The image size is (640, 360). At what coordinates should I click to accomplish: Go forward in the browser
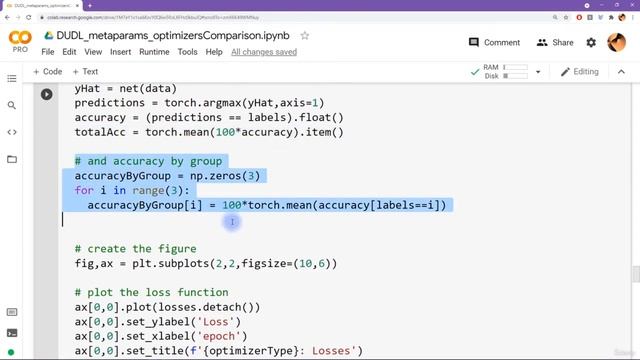18,18
